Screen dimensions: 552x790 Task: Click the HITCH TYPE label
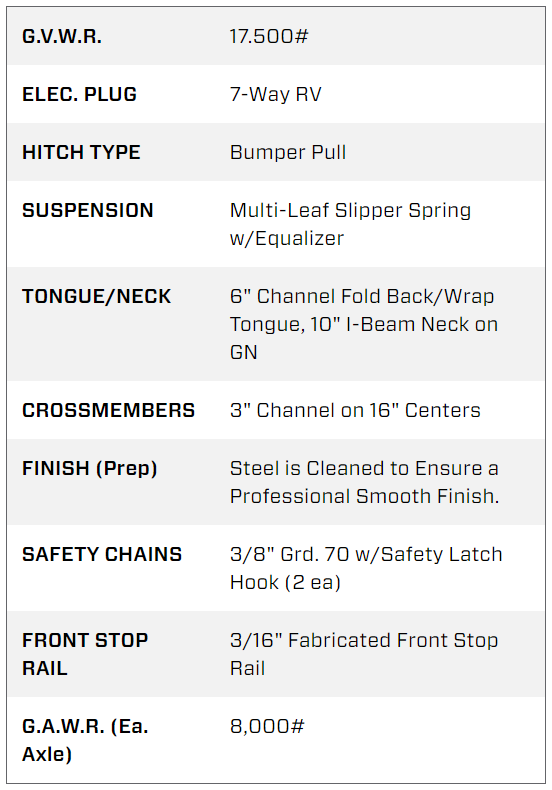click(81, 152)
